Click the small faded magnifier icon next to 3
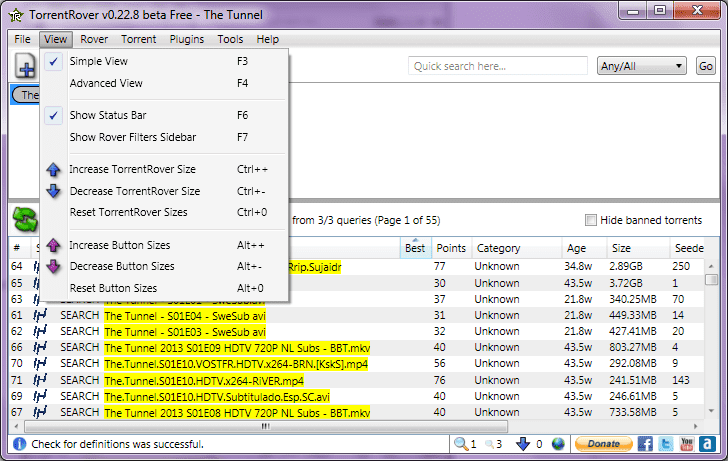Image resolution: width=728 pixels, height=461 pixels. click(x=489, y=444)
